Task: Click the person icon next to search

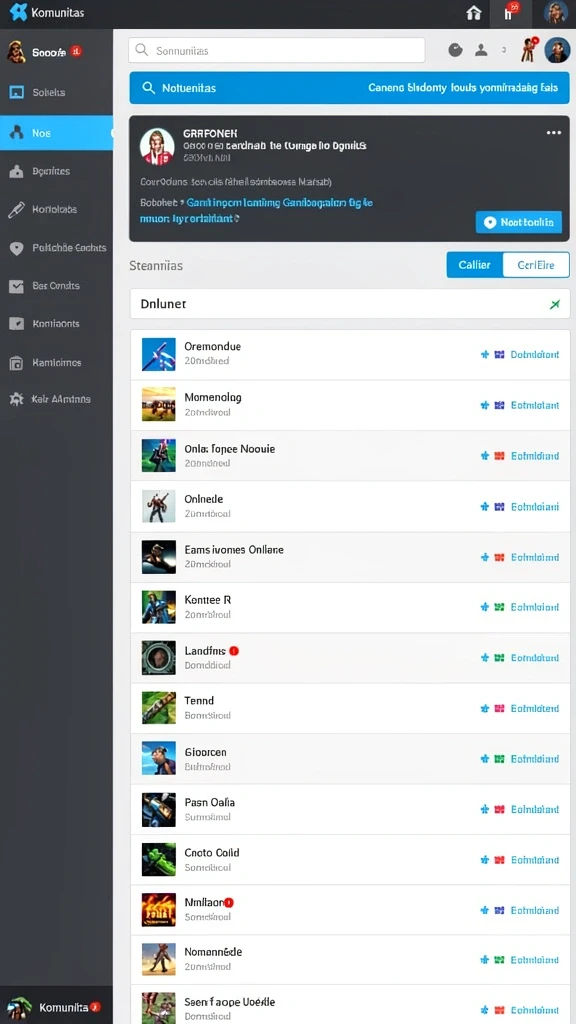Action: click(481, 50)
